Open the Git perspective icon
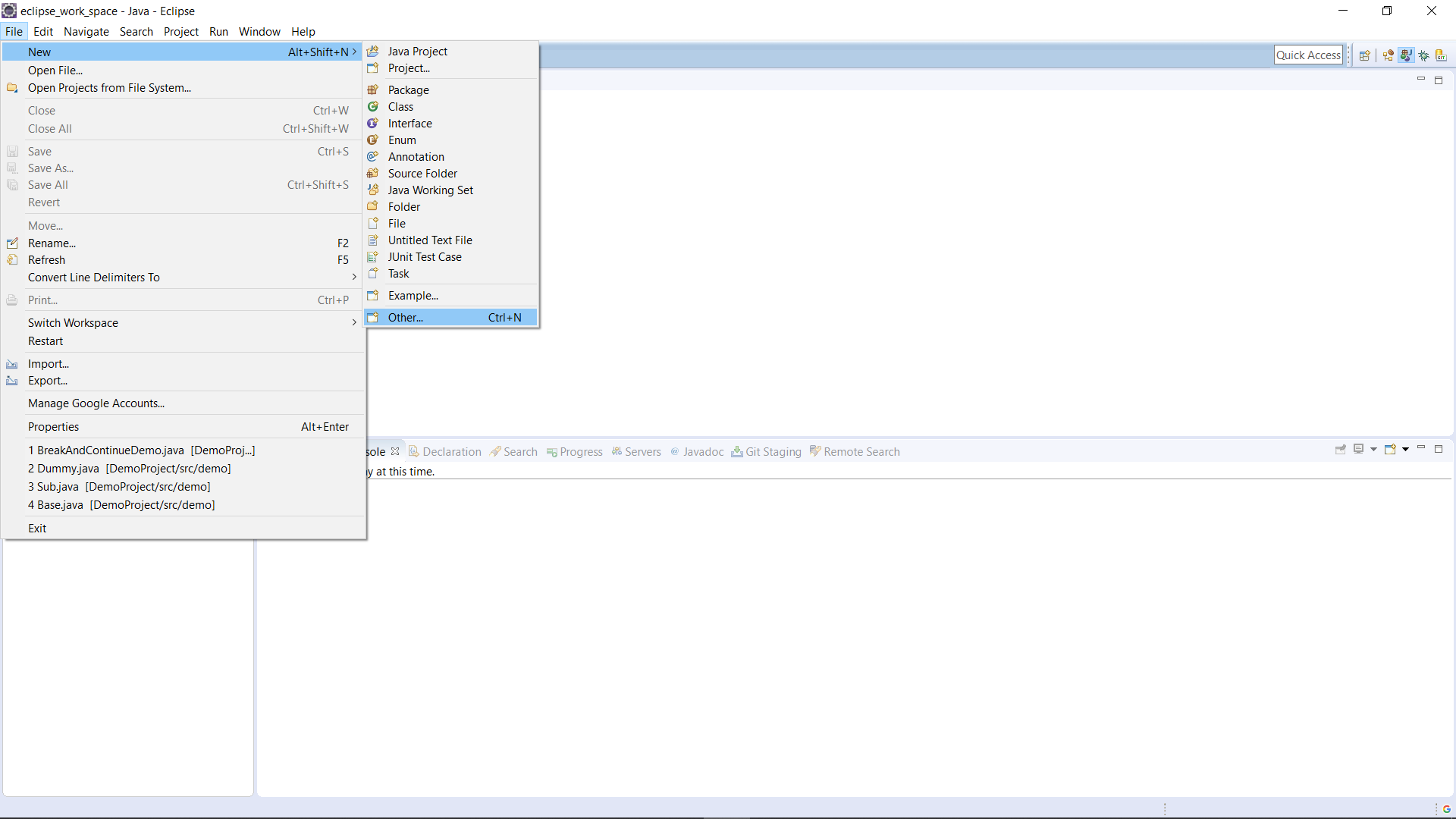The height and width of the screenshot is (819, 1456). coord(1441,55)
